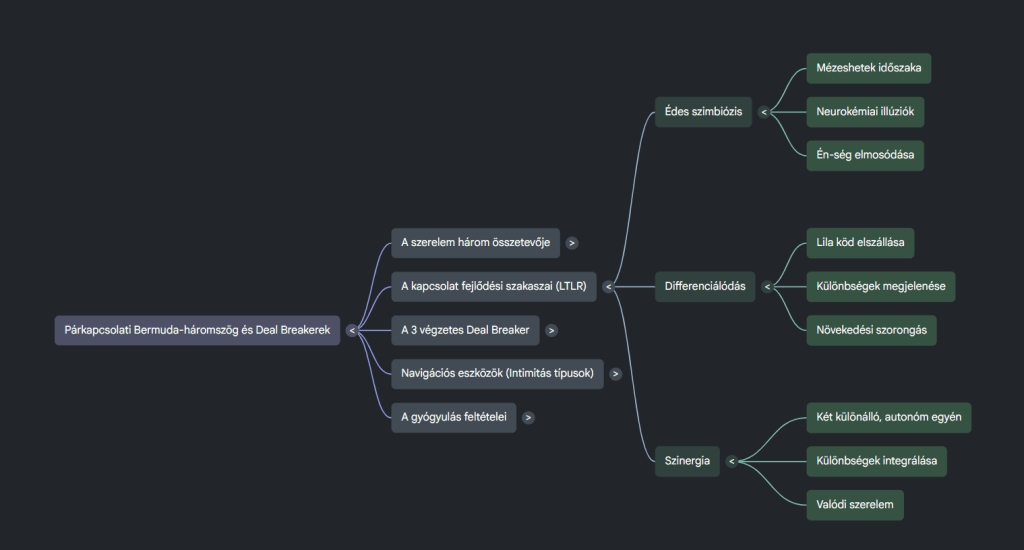Collapse the 'Édes szimbiózis' branch chevron

click(x=764, y=113)
